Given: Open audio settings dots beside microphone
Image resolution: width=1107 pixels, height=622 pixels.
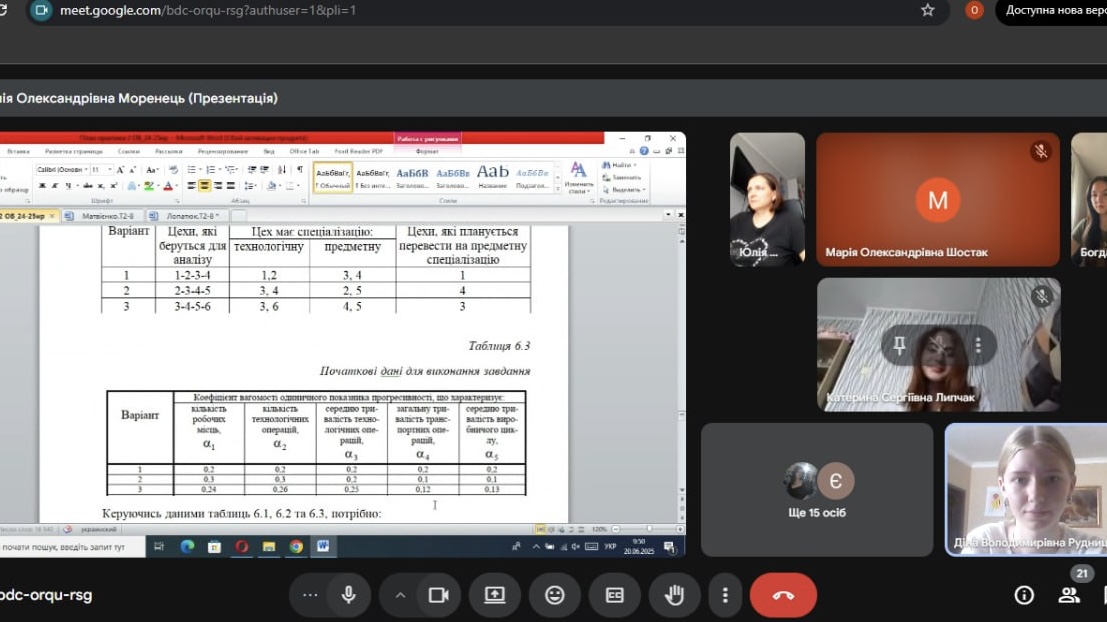Looking at the screenshot, I should 310,595.
